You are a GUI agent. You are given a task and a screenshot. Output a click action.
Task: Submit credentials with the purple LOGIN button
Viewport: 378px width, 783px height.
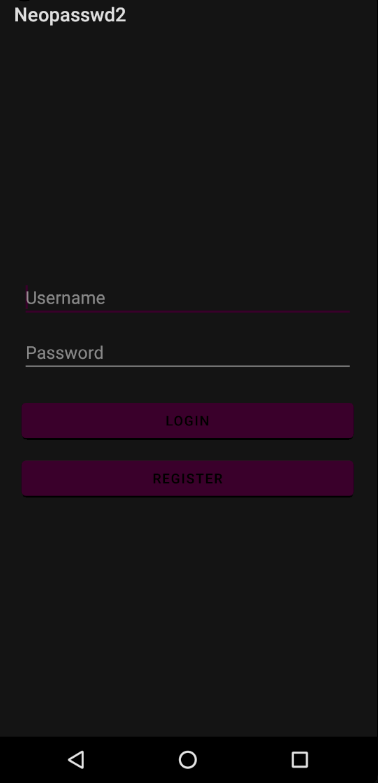(x=188, y=421)
